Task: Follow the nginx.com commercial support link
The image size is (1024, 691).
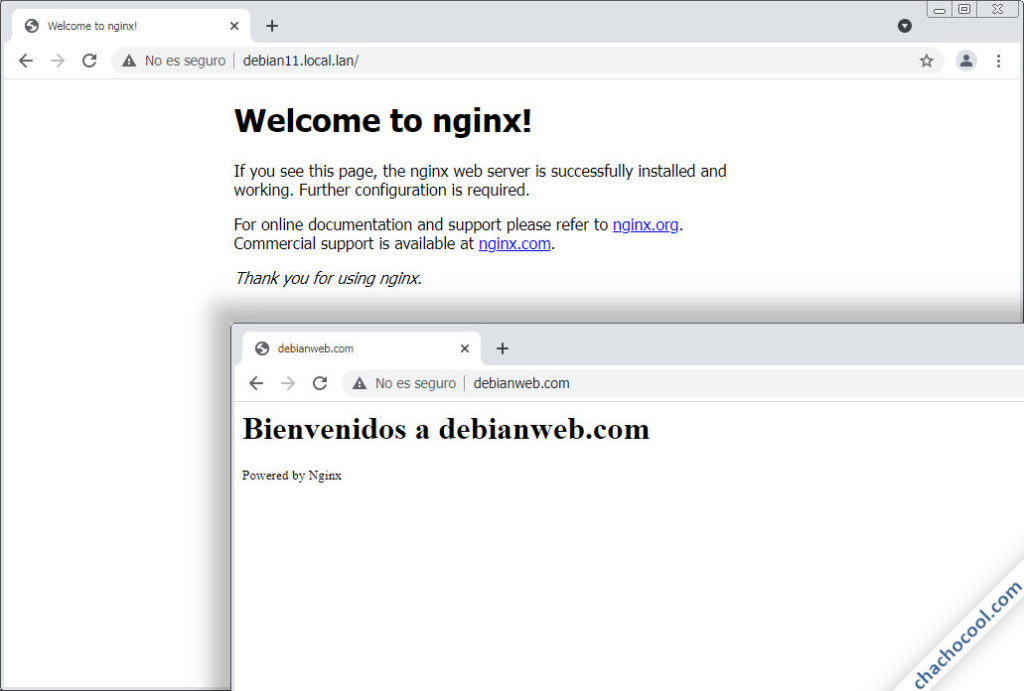Action: pos(513,243)
